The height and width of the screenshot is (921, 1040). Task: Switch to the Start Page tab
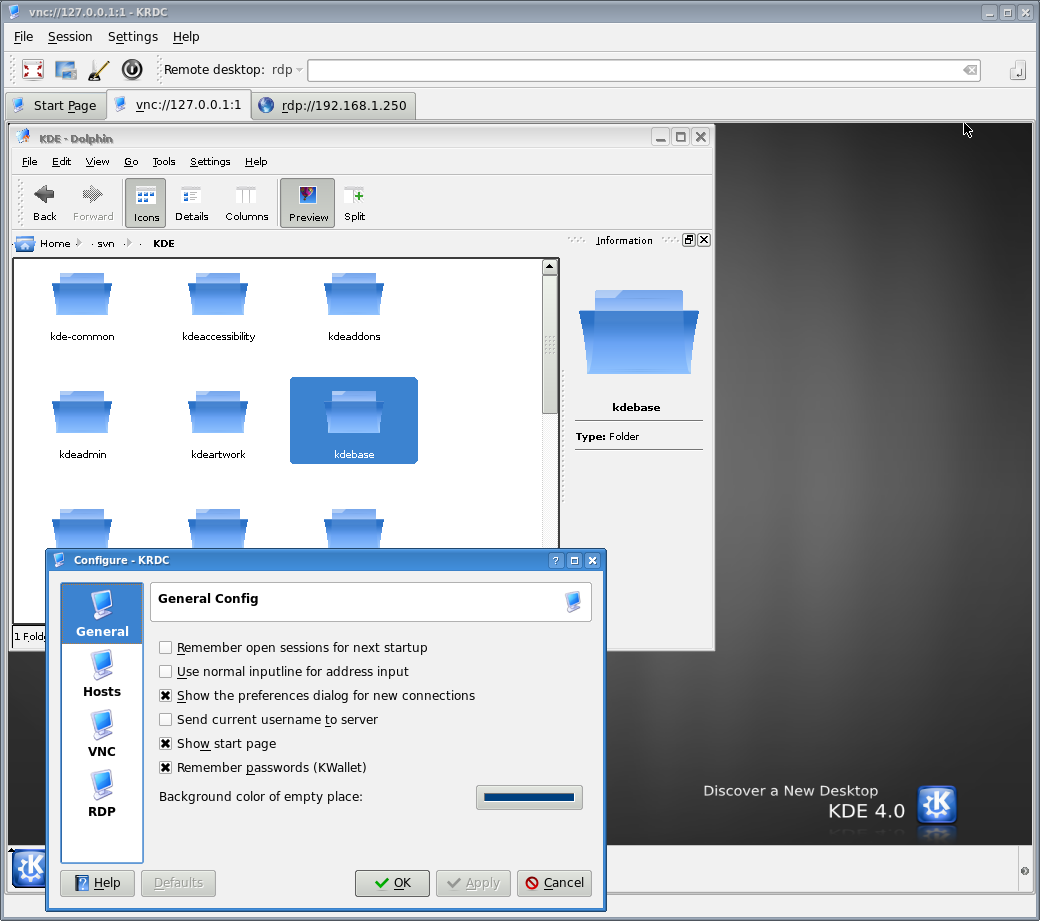coord(56,105)
